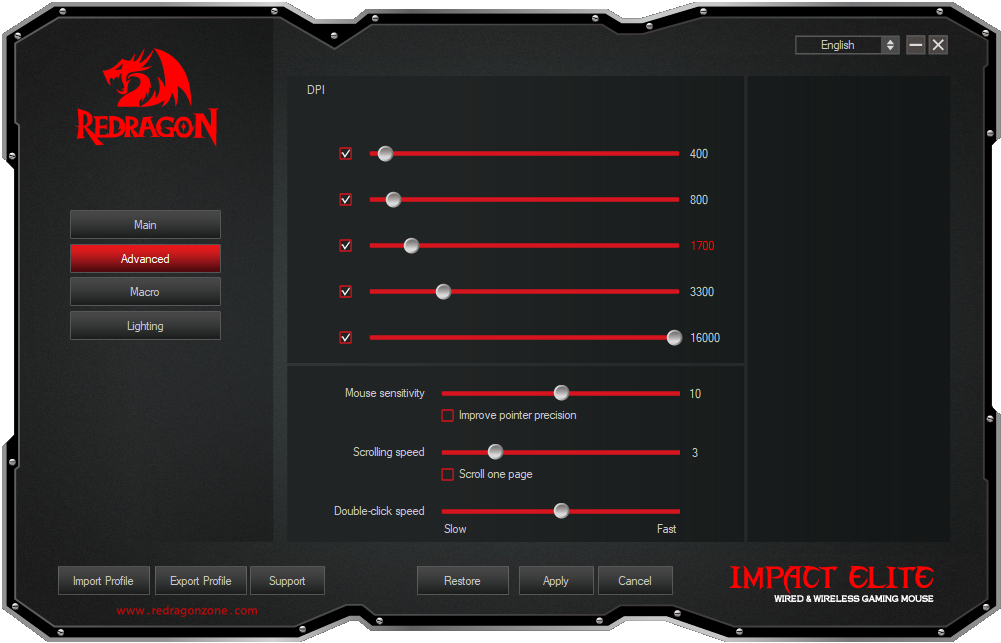Screen dimensions: 1001x643
Task: Click the Scrolling speed label
Action: point(388,452)
